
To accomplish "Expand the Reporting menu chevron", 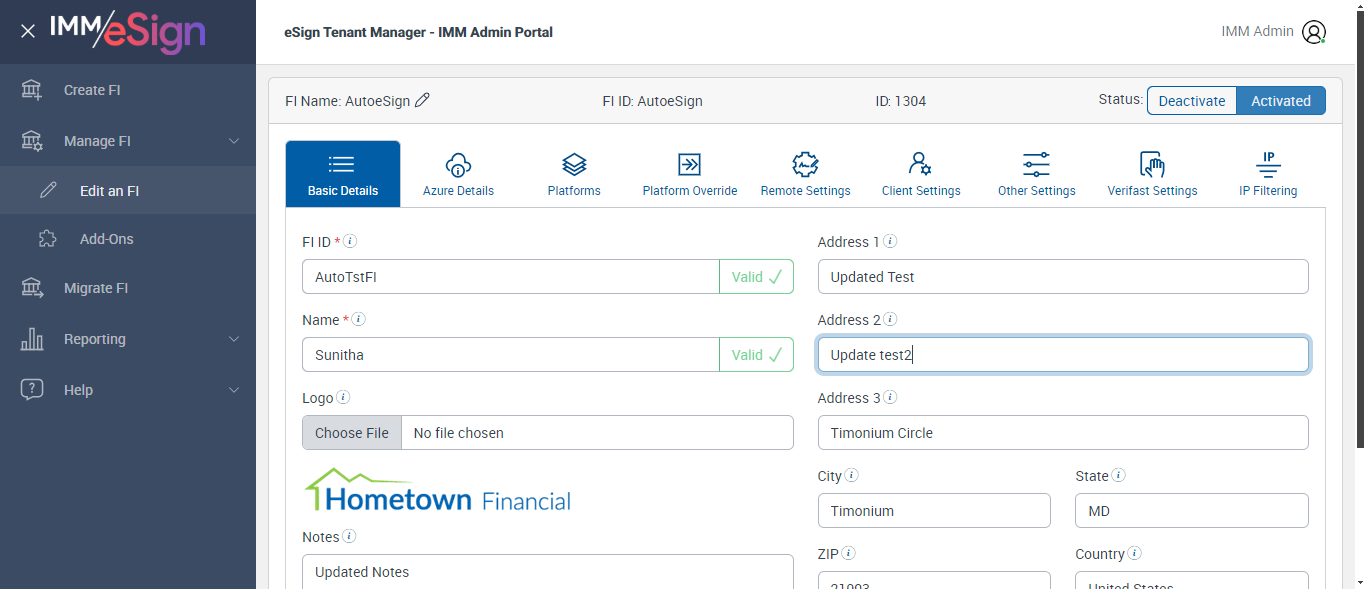I will (x=234, y=339).
